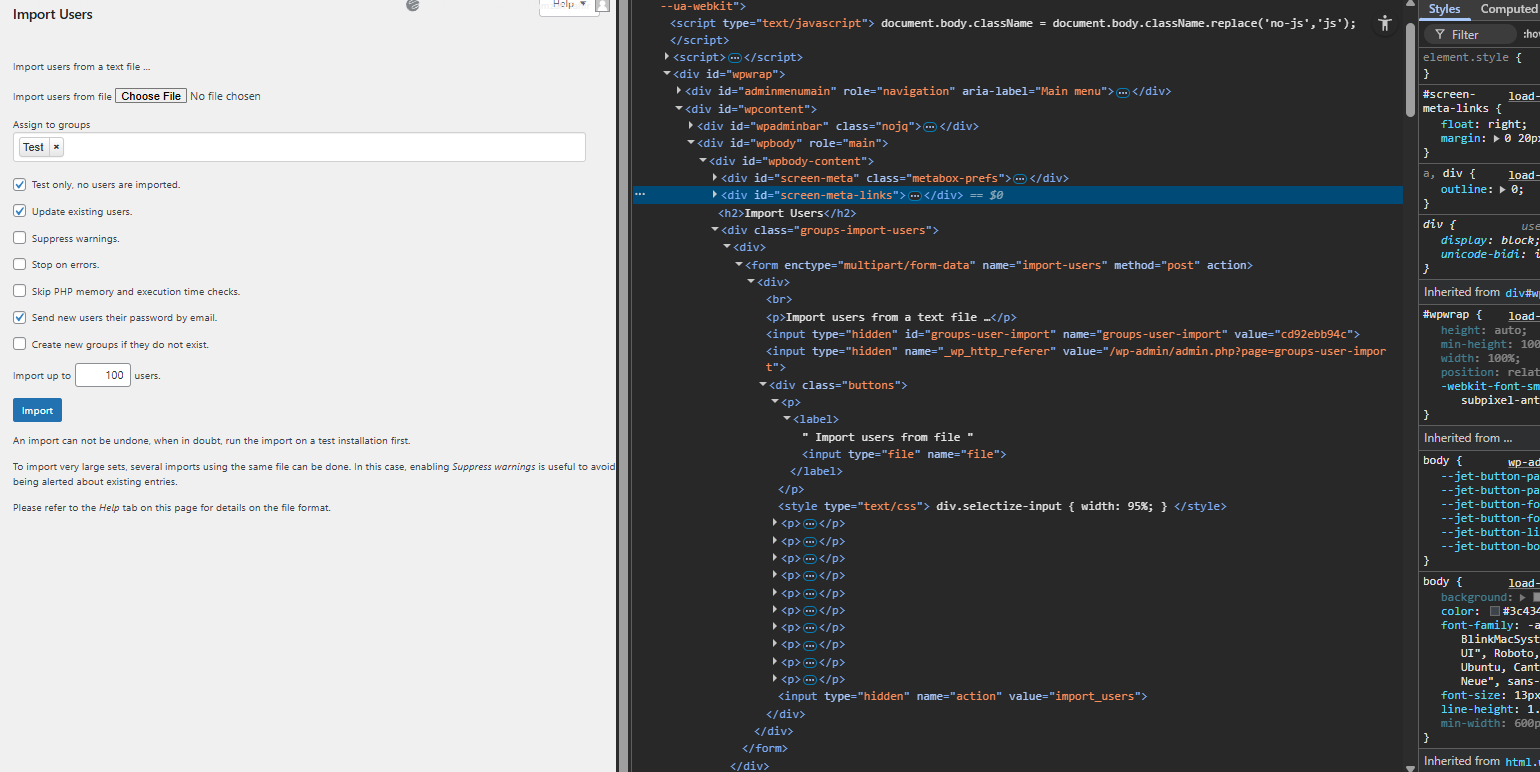Image resolution: width=1540 pixels, height=772 pixels.
Task: Open wp-ad stylesheet link beside body rule
Action: tap(1524, 462)
